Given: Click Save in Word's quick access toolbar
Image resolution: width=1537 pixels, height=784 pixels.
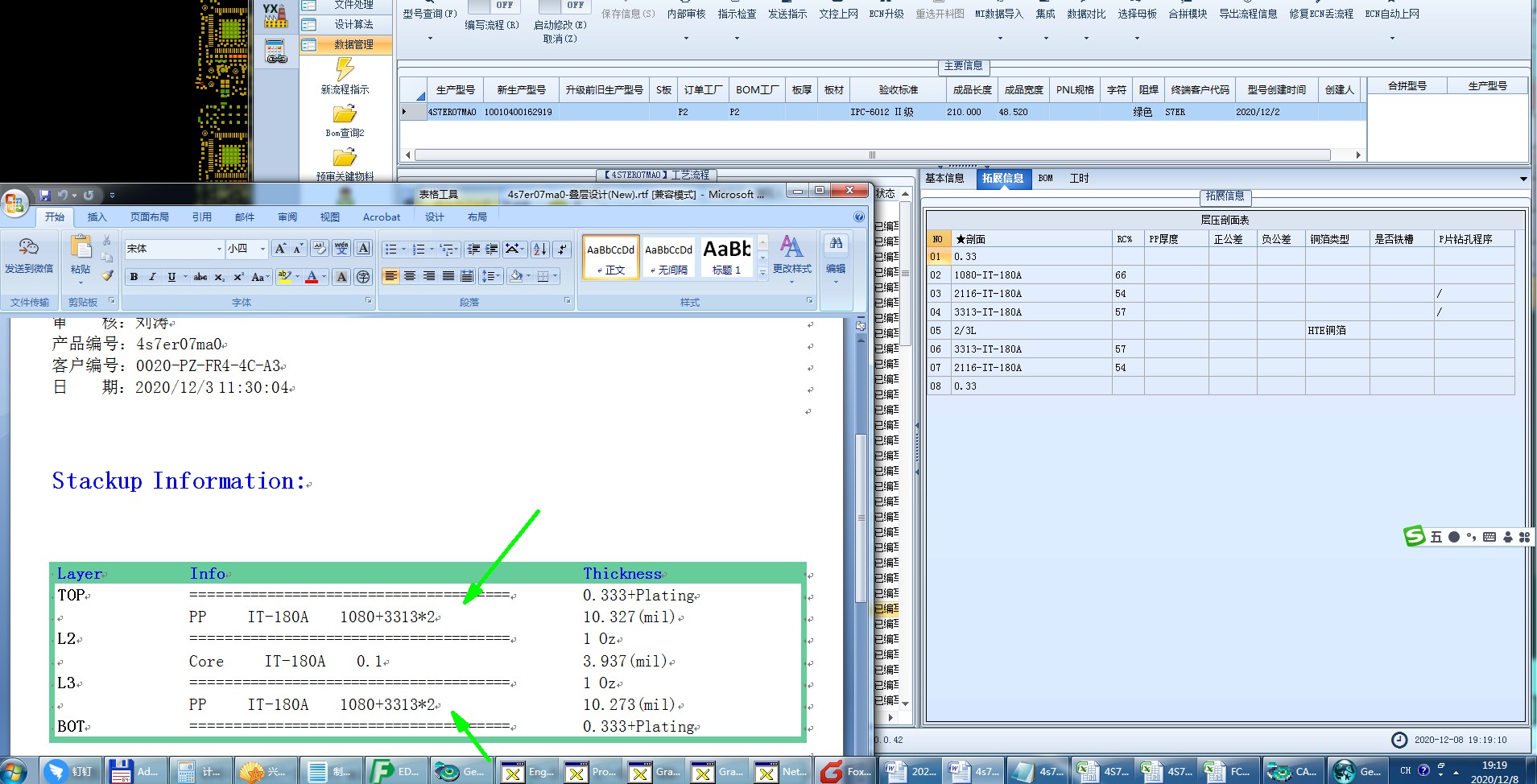Looking at the screenshot, I should [x=44, y=195].
